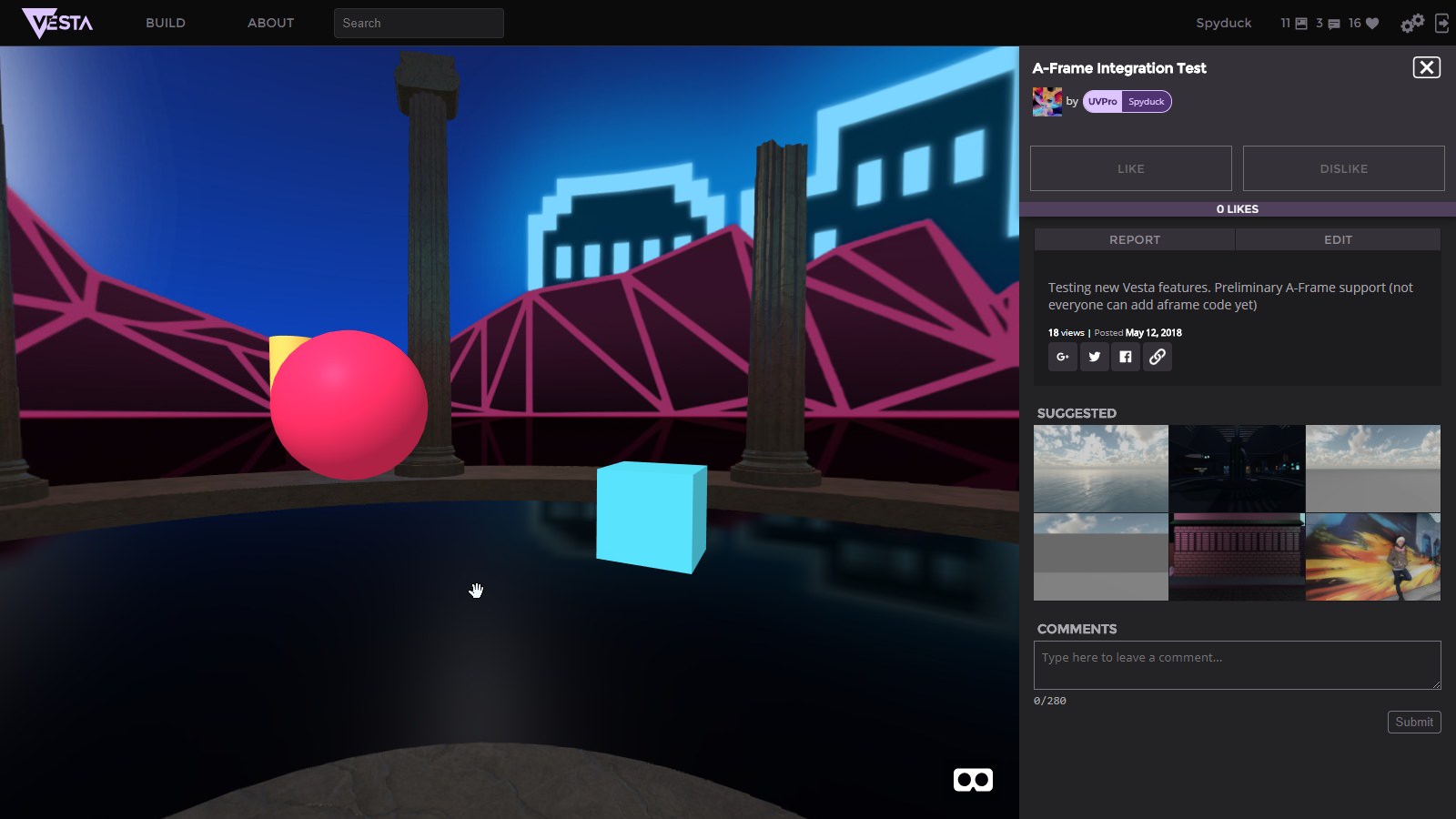Click the Vesta logo

[x=57, y=23]
